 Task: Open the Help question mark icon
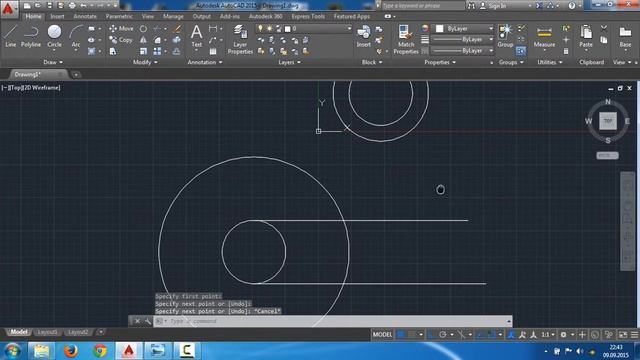coord(571,6)
